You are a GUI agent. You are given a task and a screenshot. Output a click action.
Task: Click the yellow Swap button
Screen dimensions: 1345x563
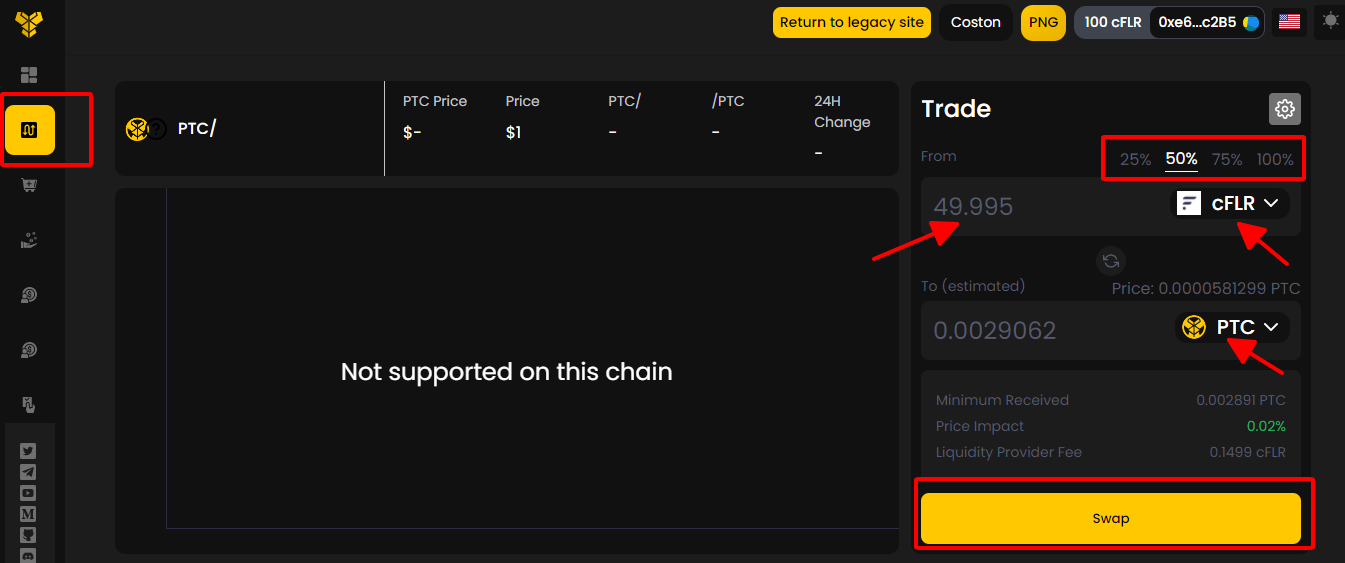point(1110,518)
